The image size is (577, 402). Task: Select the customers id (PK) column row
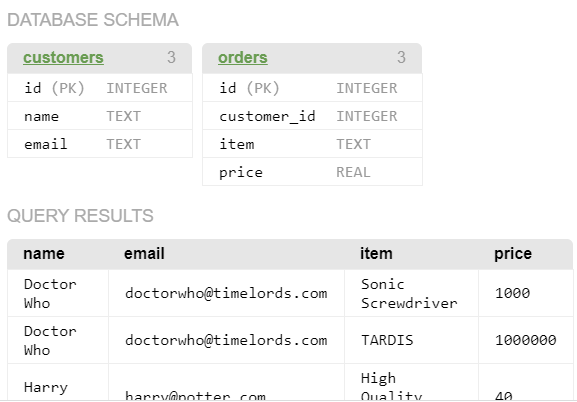pos(100,88)
